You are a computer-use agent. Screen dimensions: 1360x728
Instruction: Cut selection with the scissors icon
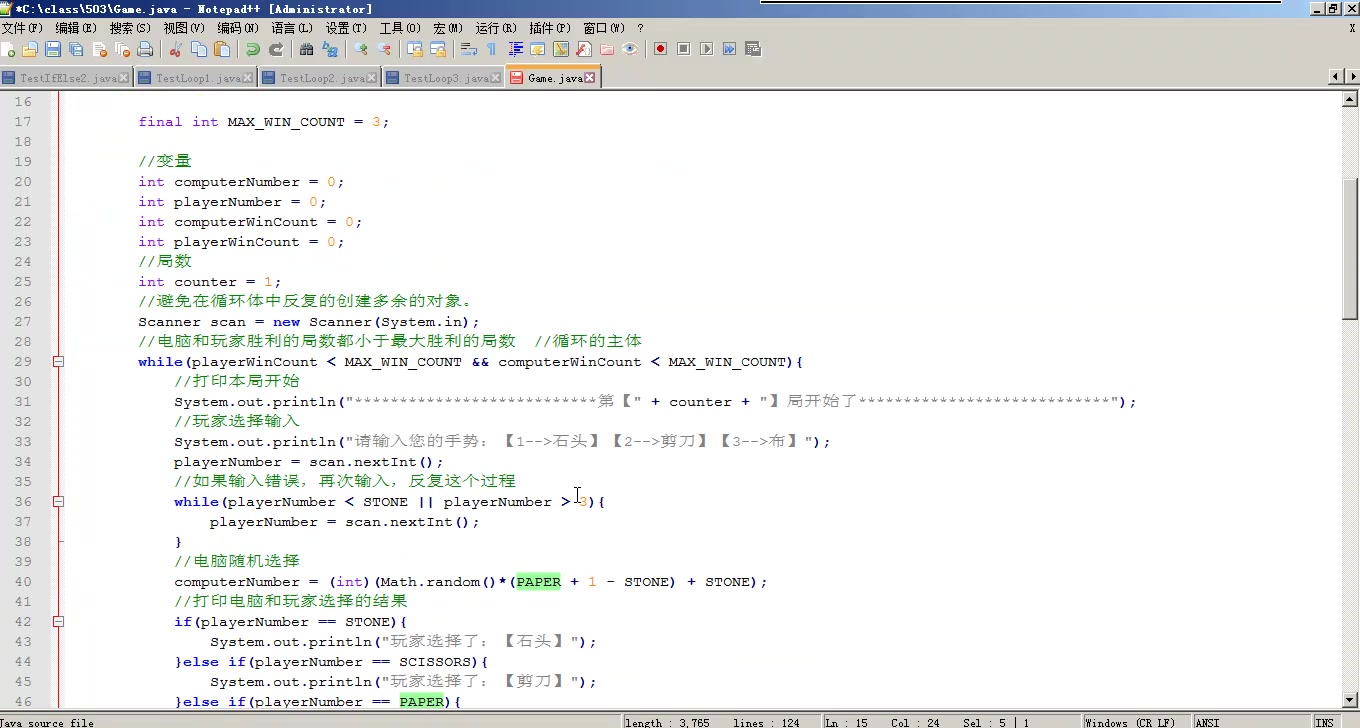coord(175,49)
